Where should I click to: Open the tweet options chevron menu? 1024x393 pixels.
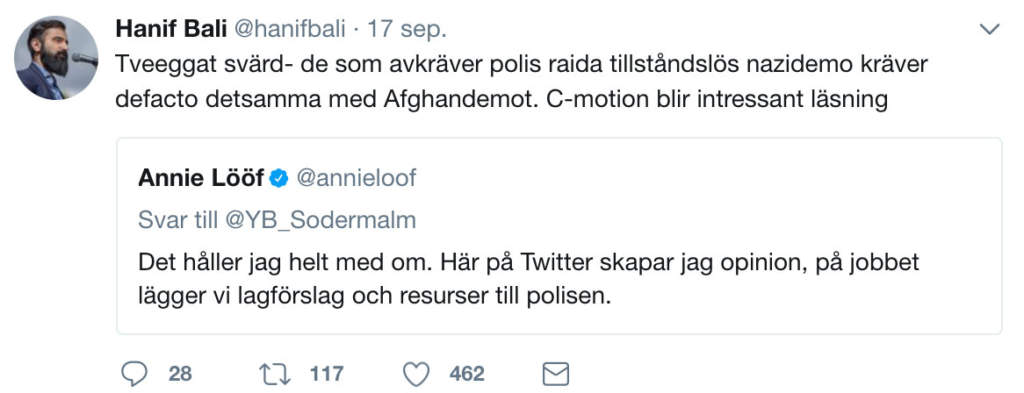pos(991,29)
